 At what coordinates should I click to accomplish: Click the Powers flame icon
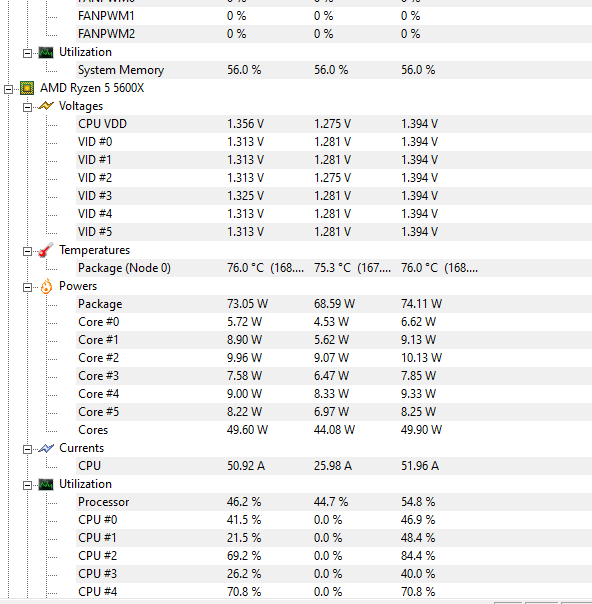[46, 286]
